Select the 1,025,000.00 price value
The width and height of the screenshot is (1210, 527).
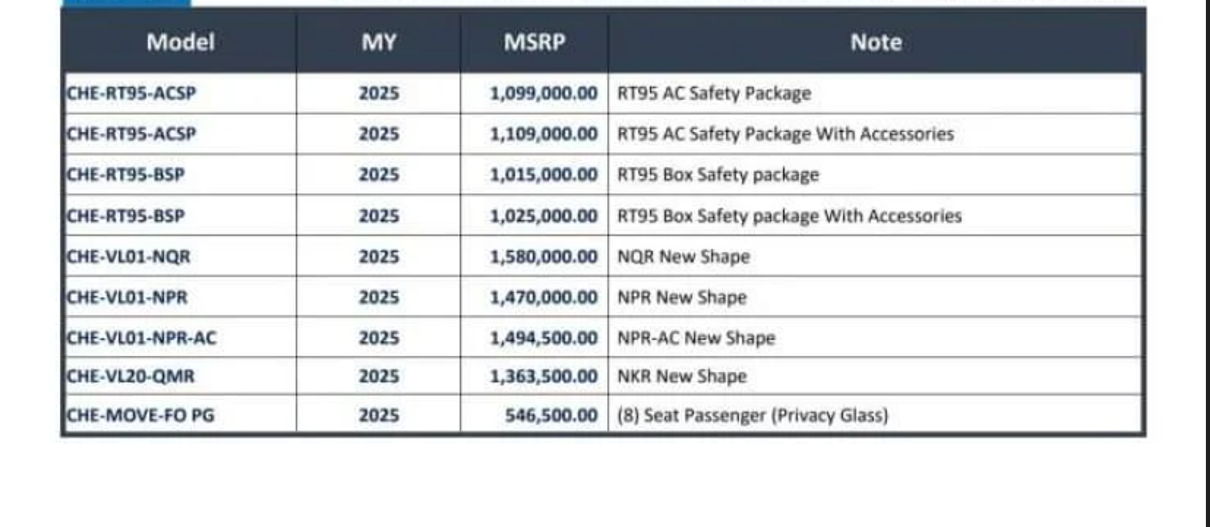tap(544, 216)
